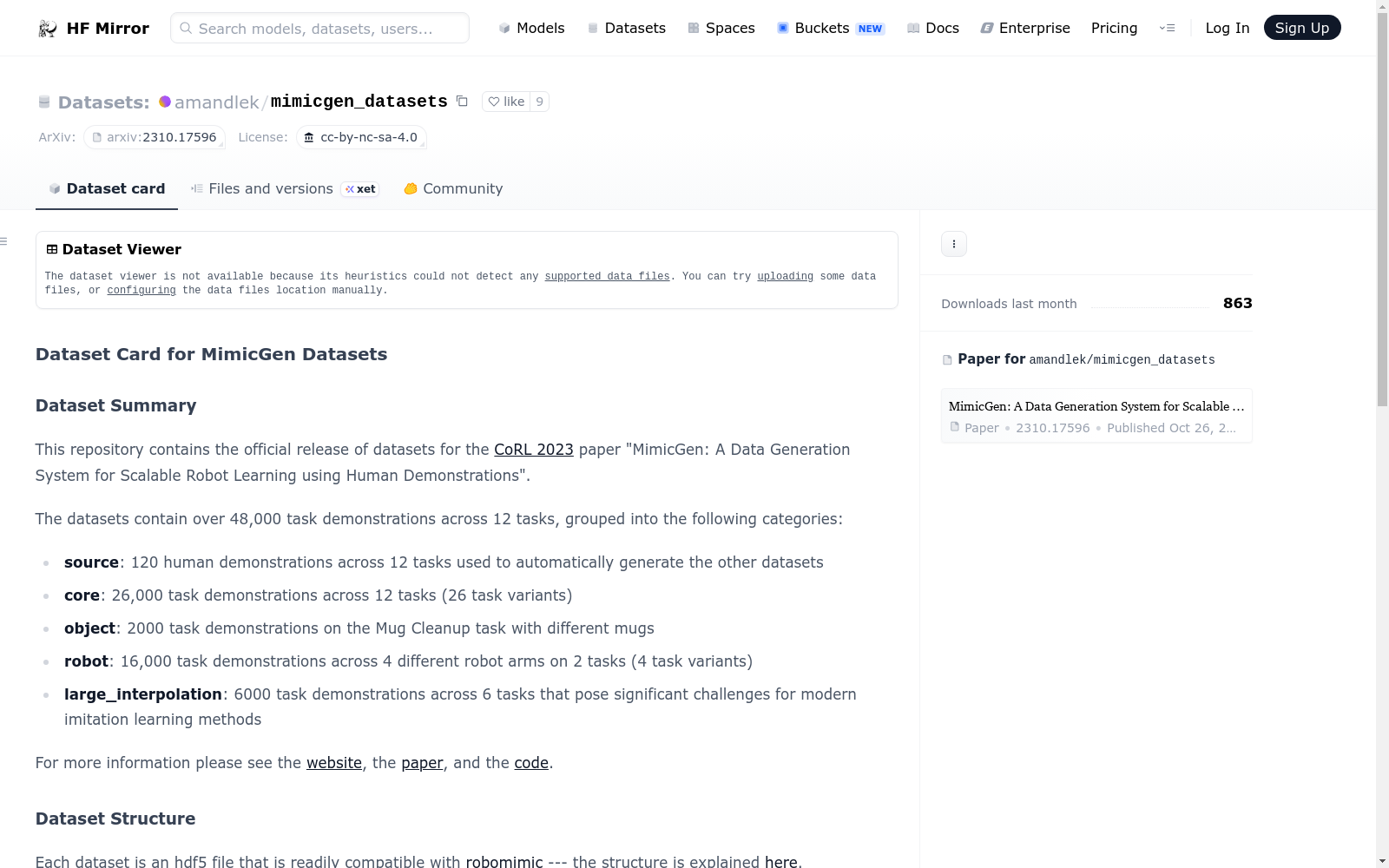This screenshot has width=1389, height=868.
Task: Open the MimicGen paper card title
Action: 1096,406
